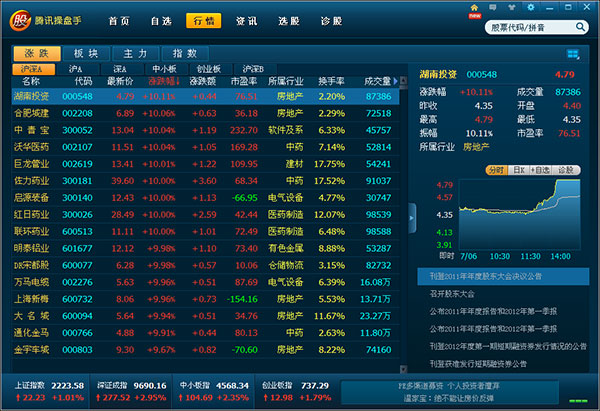This screenshot has height=411, width=600.
Task: Show the 分时 chart view
Action: coord(496,170)
